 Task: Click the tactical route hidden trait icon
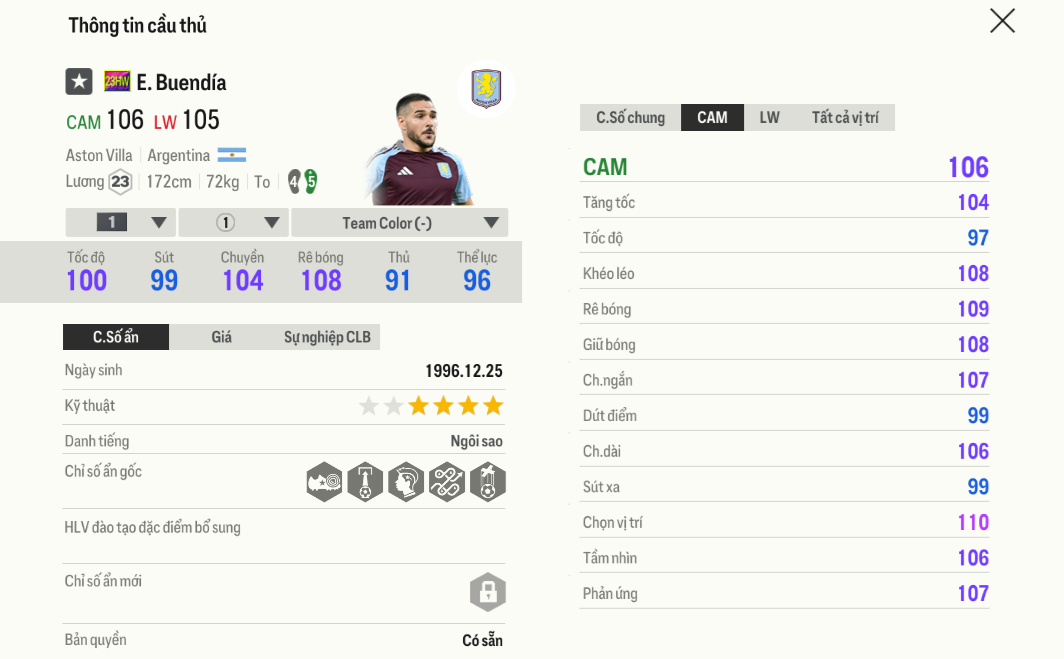tap(447, 482)
